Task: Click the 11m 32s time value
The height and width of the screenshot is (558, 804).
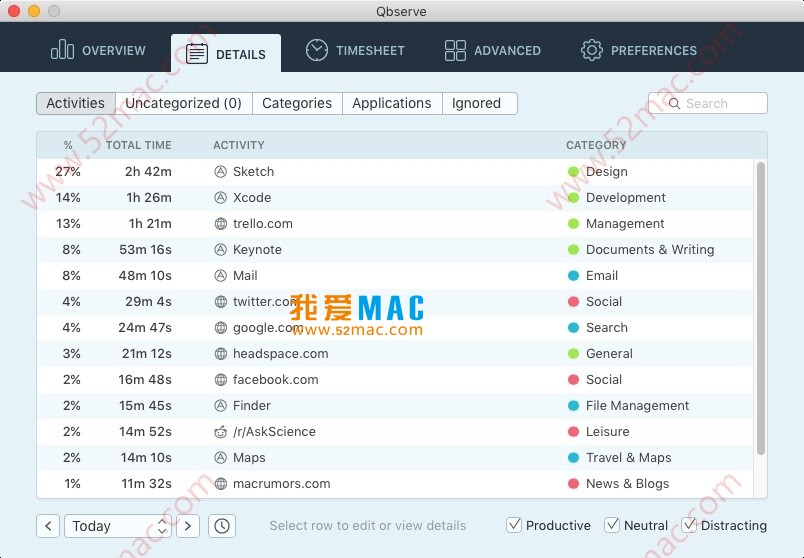Action: pos(146,484)
